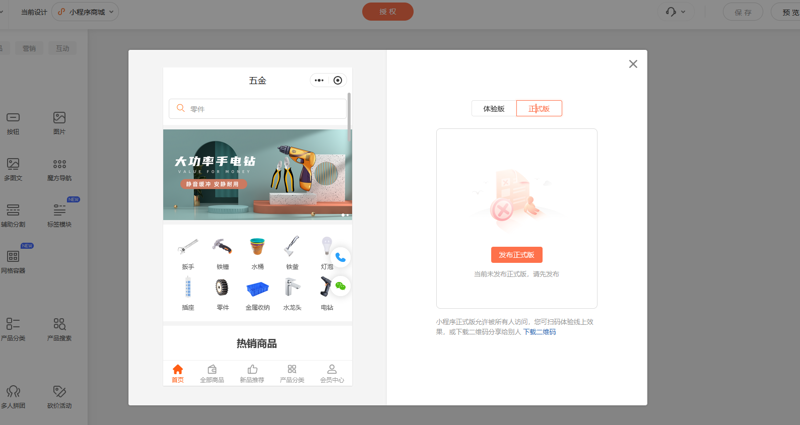Click the 授权 authorize button
This screenshot has height=425, width=800.
pos(388,12)
